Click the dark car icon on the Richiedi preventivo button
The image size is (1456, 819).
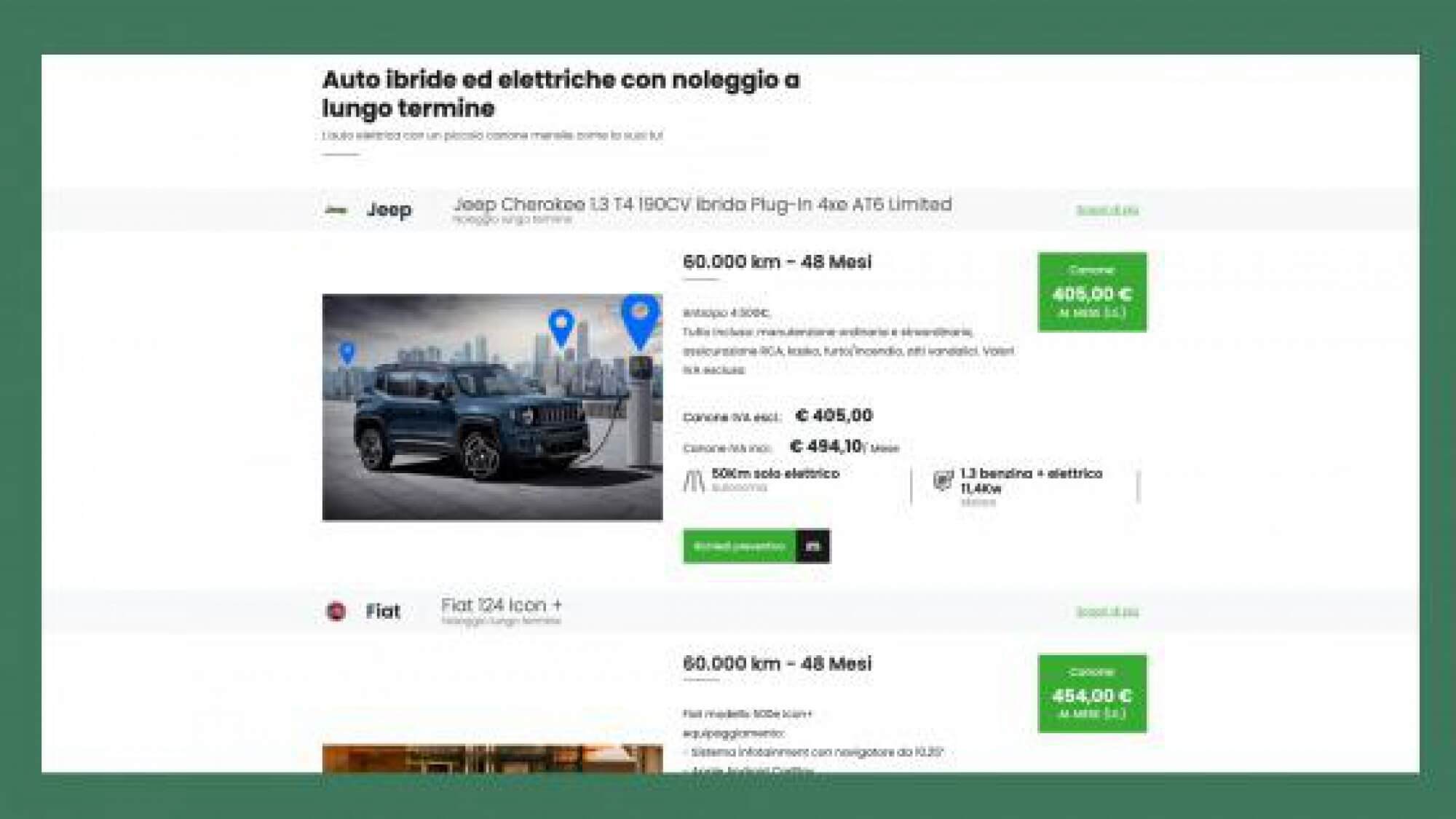click(813, 546)
